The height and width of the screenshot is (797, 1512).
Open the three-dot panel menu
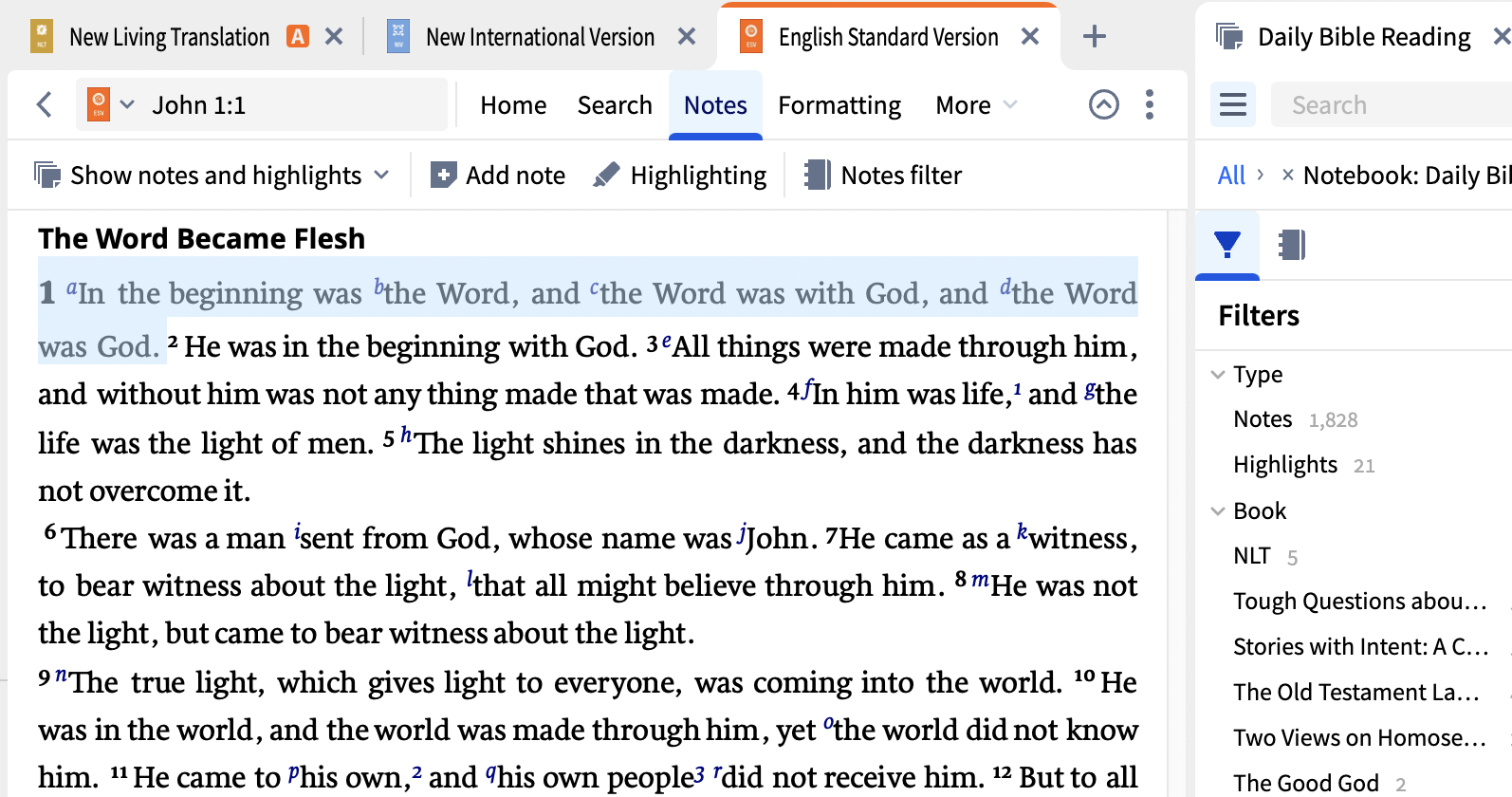1150,104
